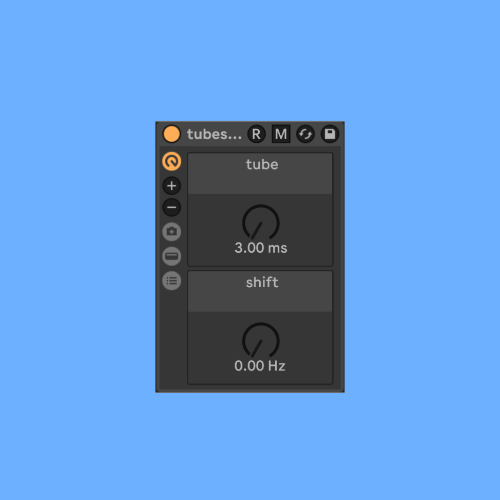The height and width of the screenshot is (500, 500).
Task: Select the tube macro name label
Action: click(x=262, y=165)
